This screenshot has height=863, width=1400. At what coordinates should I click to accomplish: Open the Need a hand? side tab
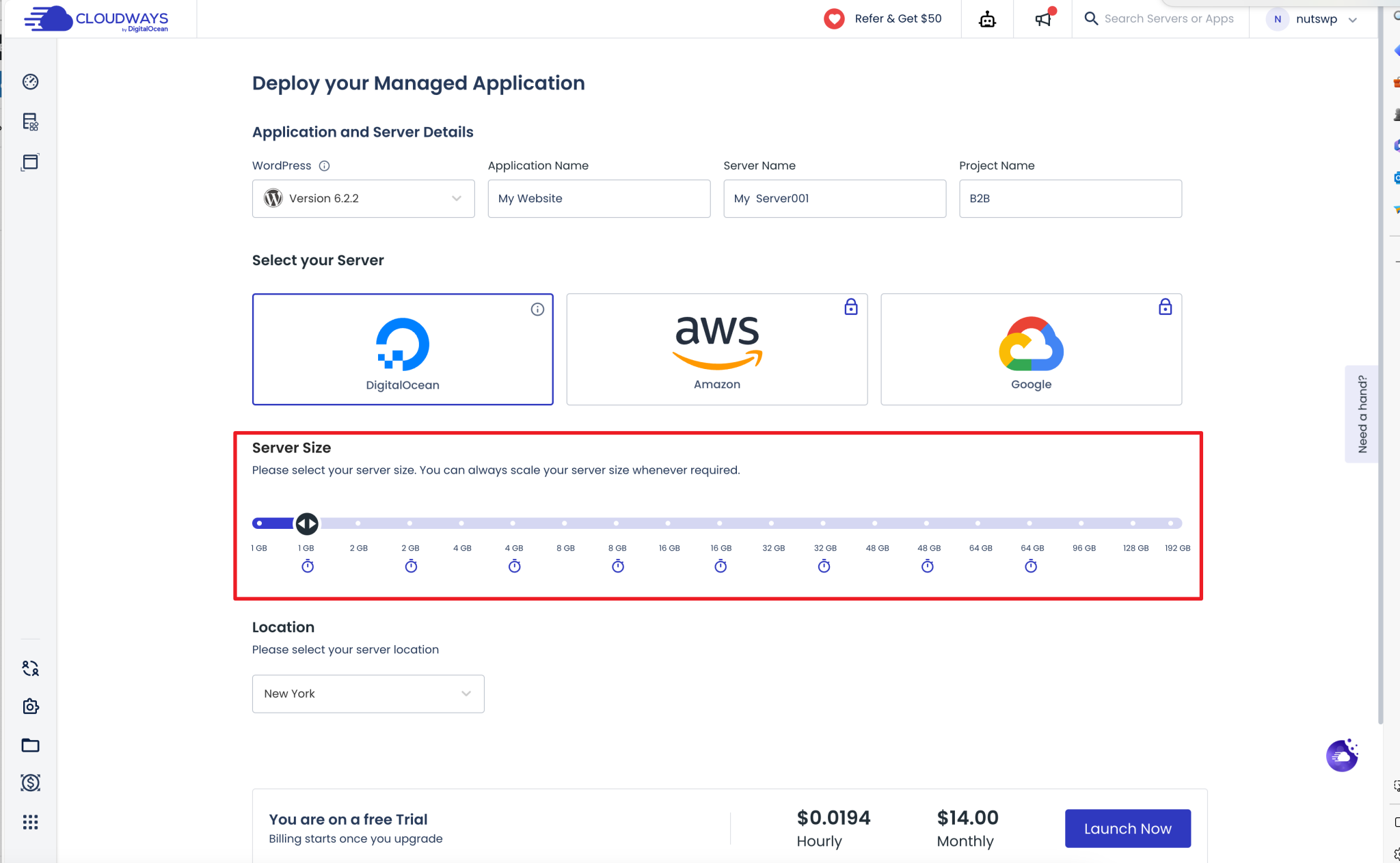pyautogui.click(x=1362, y=414)
